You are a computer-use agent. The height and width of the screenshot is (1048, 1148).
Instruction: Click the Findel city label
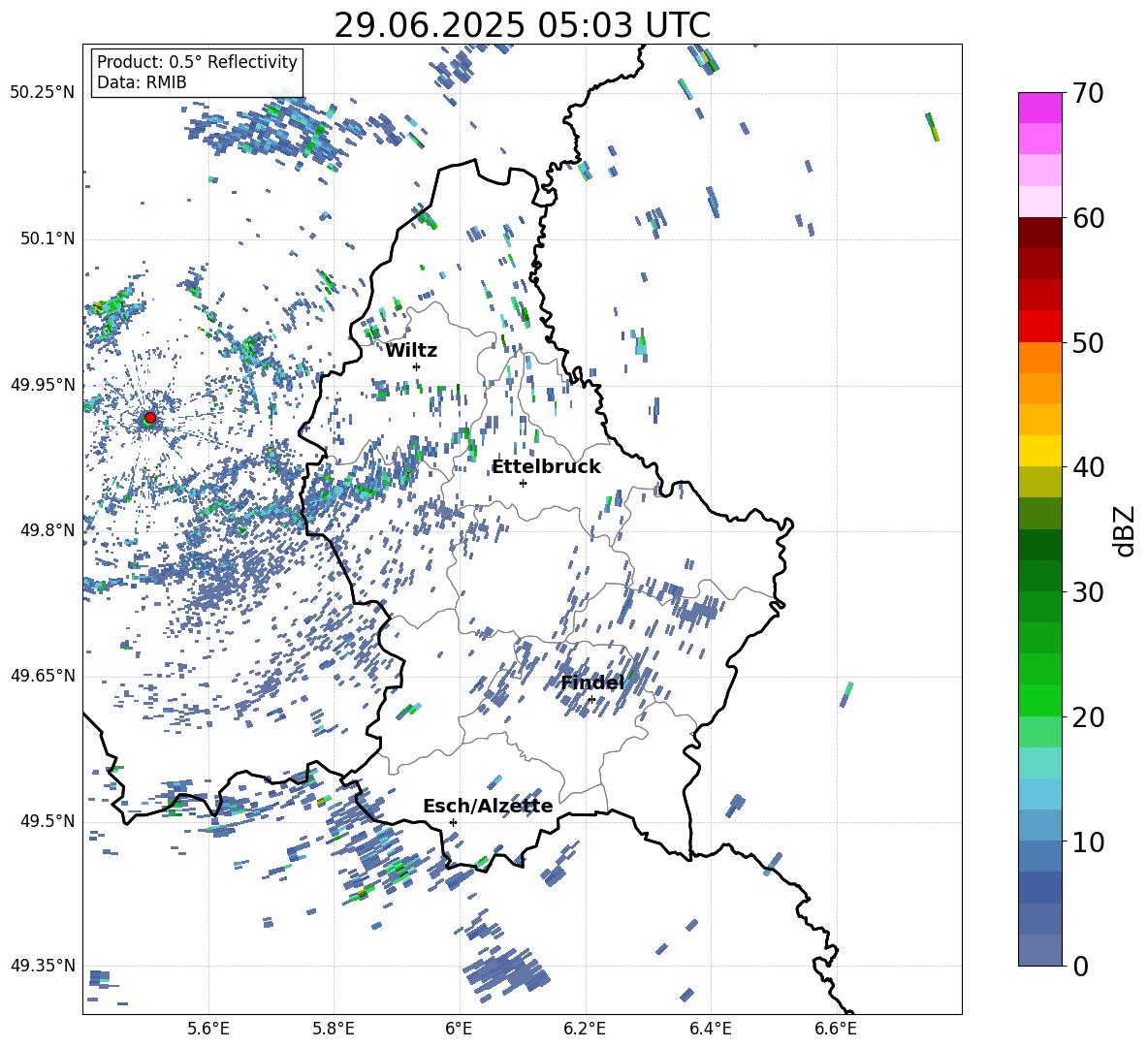pos(592,683)
